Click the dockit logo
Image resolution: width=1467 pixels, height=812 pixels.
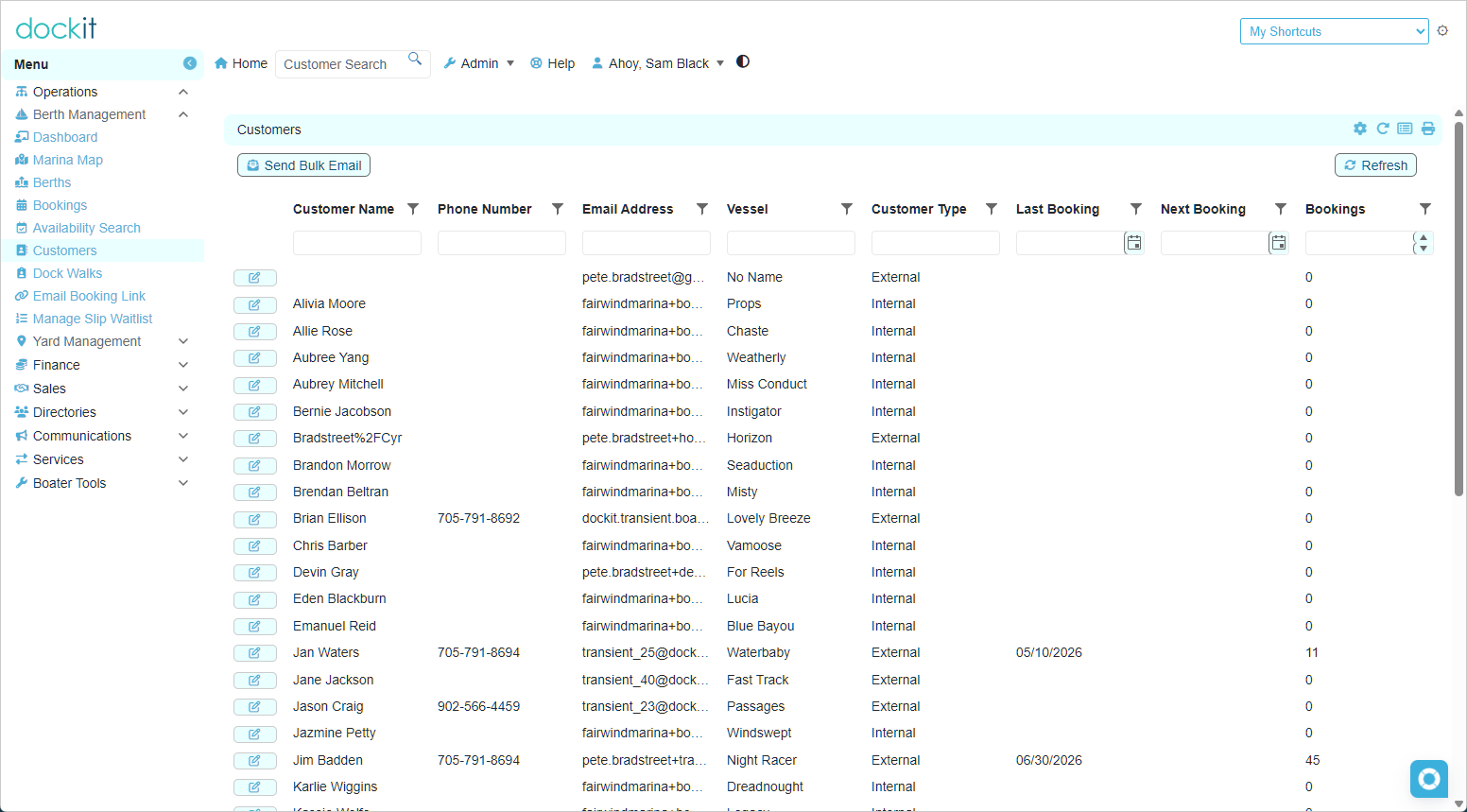coord(56,28)
